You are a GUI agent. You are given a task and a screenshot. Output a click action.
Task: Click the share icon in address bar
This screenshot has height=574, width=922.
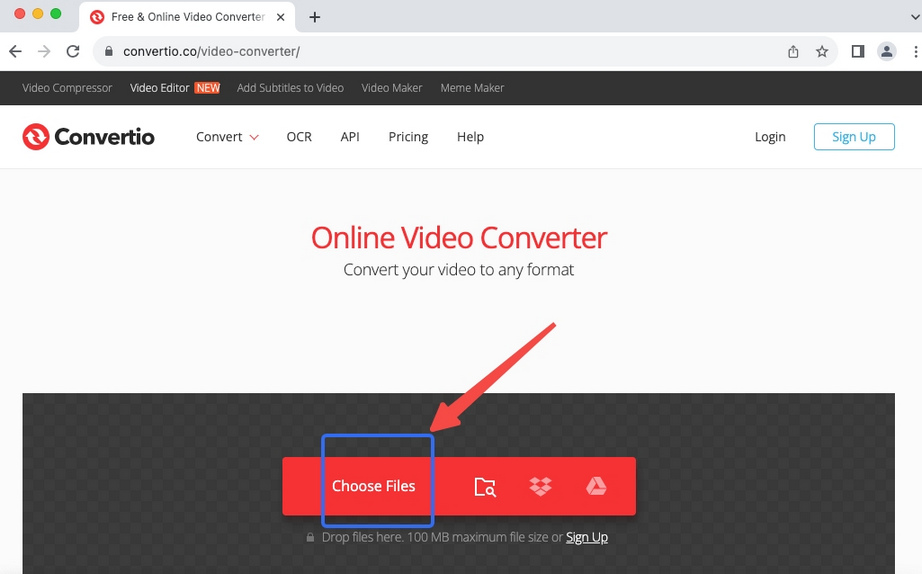click(793, 52)
